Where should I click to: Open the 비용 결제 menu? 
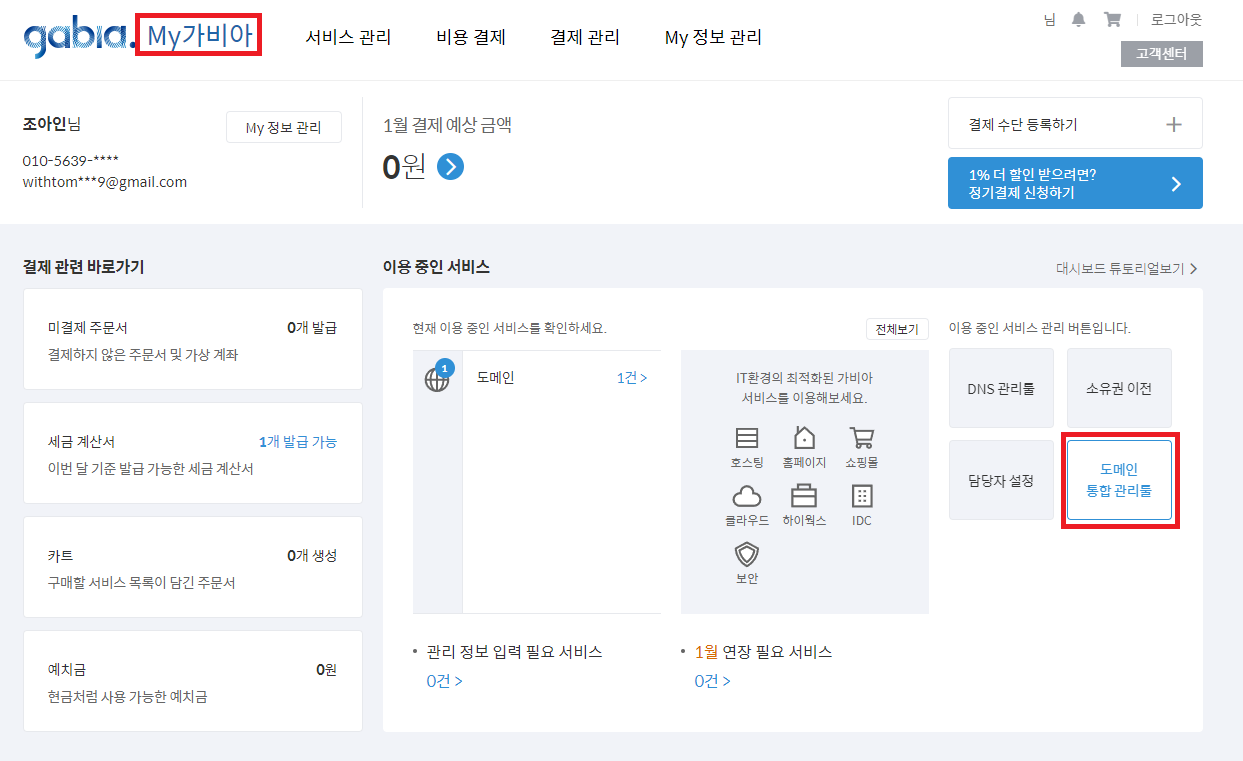[471, 37]
